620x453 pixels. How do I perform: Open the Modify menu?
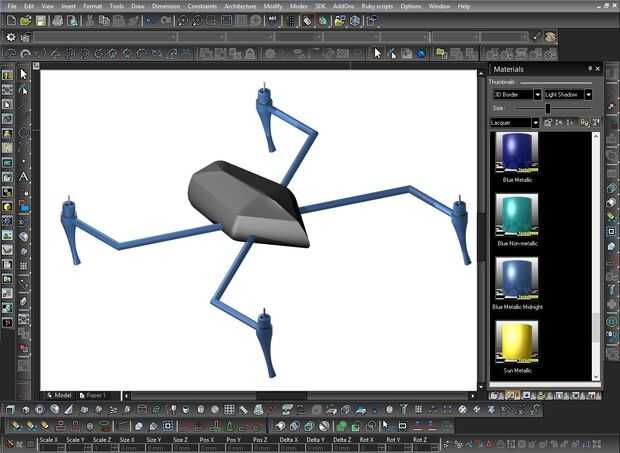[x=272, y=6]
